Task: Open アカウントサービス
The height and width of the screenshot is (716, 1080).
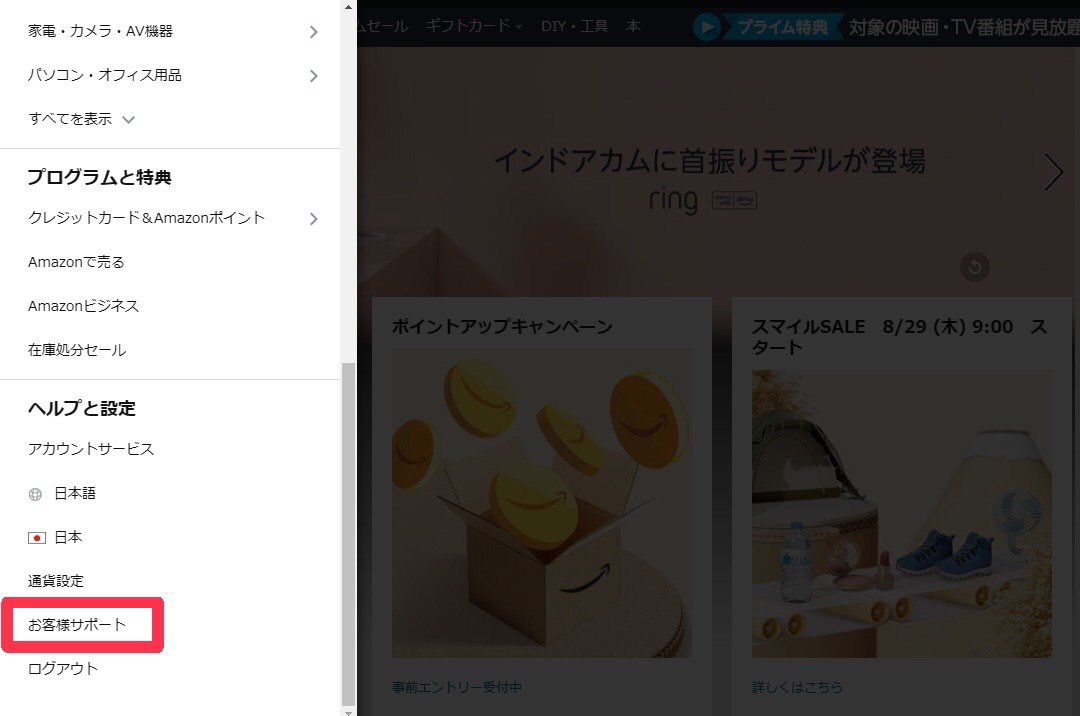Action: (x=91, y=449)
